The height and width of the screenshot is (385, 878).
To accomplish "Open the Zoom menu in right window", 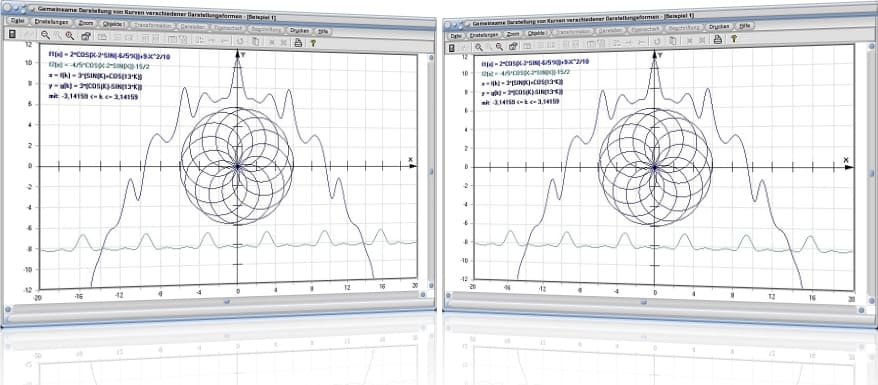I will tap(513, 34).
